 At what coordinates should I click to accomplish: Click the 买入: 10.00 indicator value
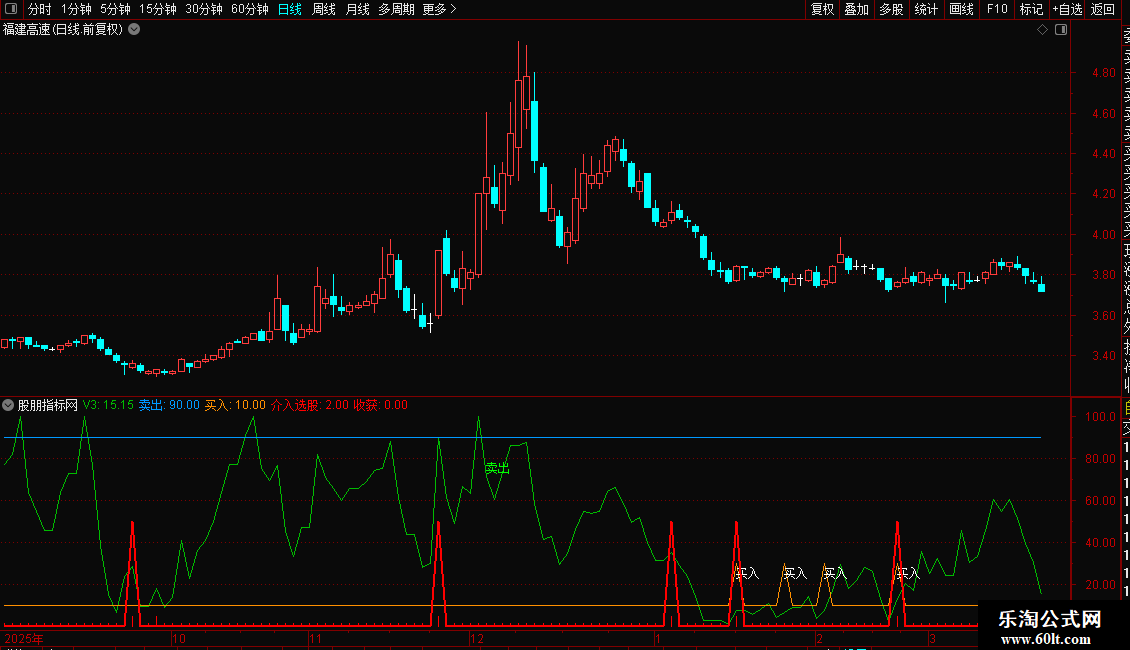click(235, 405)
